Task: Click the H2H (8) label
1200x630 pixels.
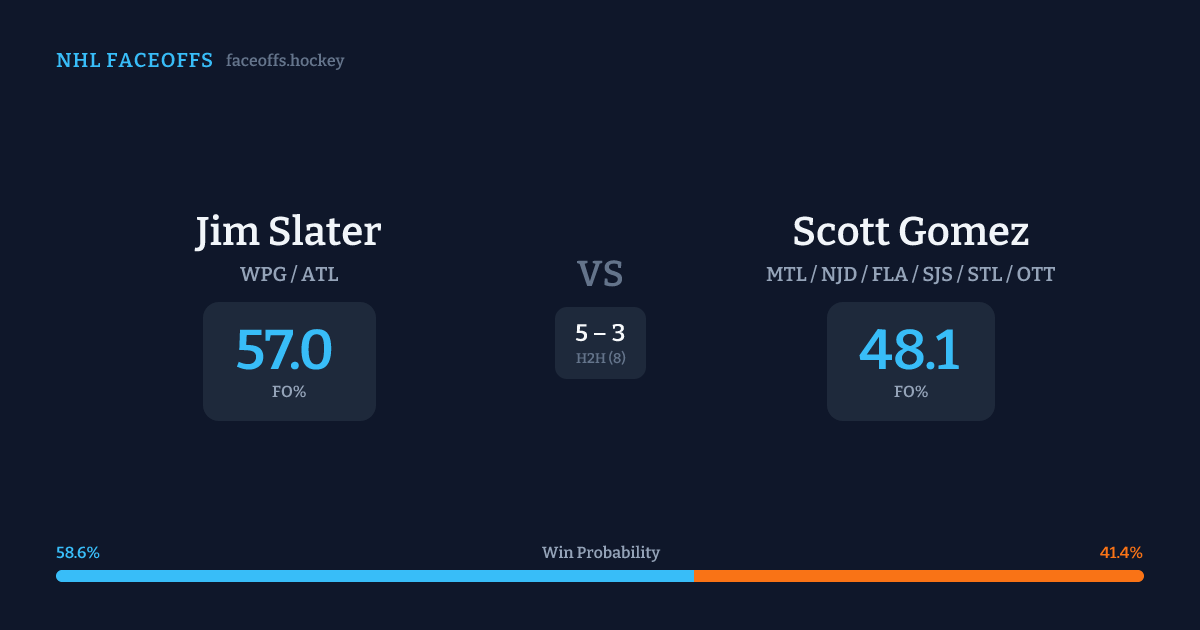Action: 600,358
